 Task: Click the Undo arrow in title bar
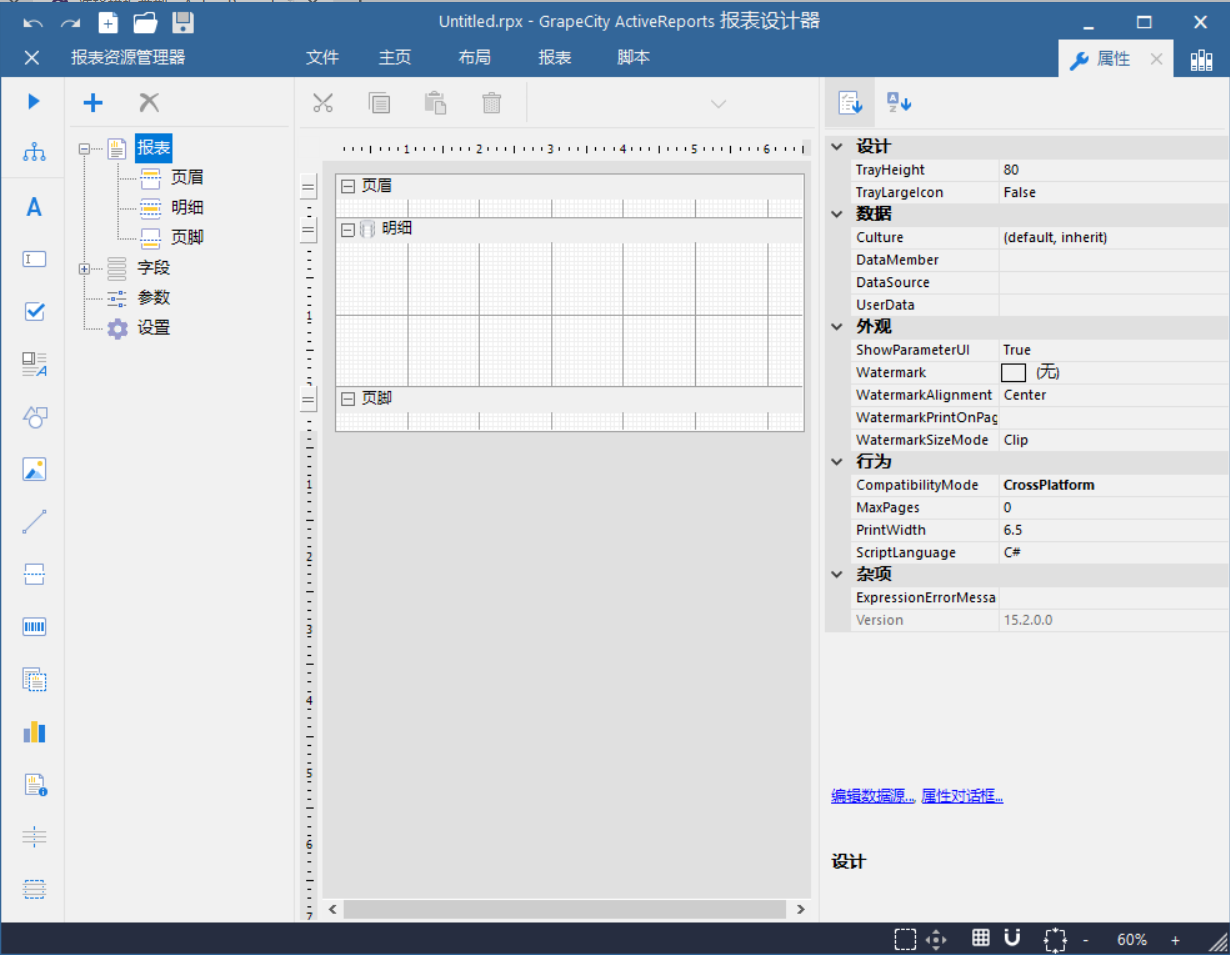(33, 23)
